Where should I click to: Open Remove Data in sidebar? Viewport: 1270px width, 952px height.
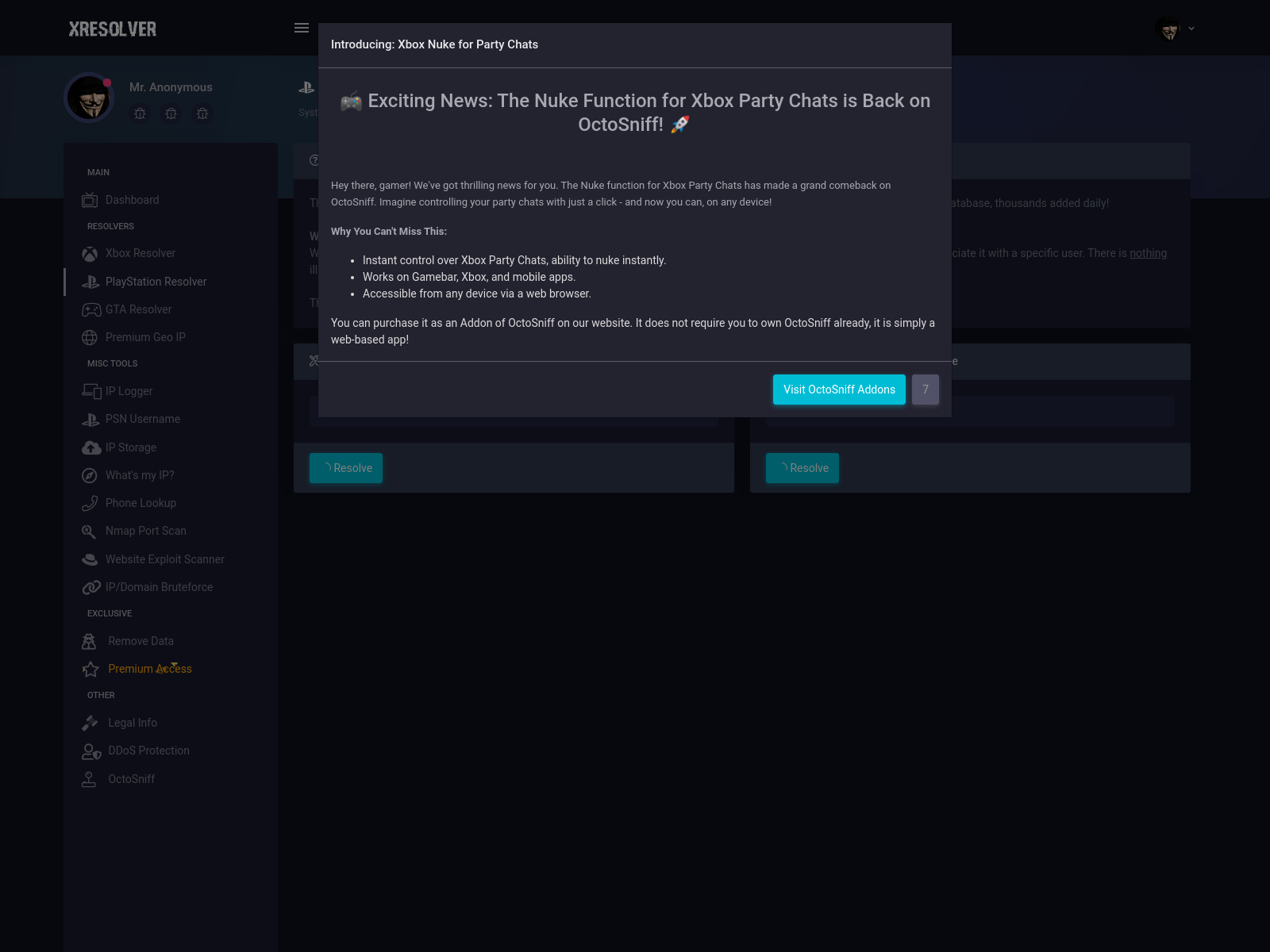pos(140,641)
